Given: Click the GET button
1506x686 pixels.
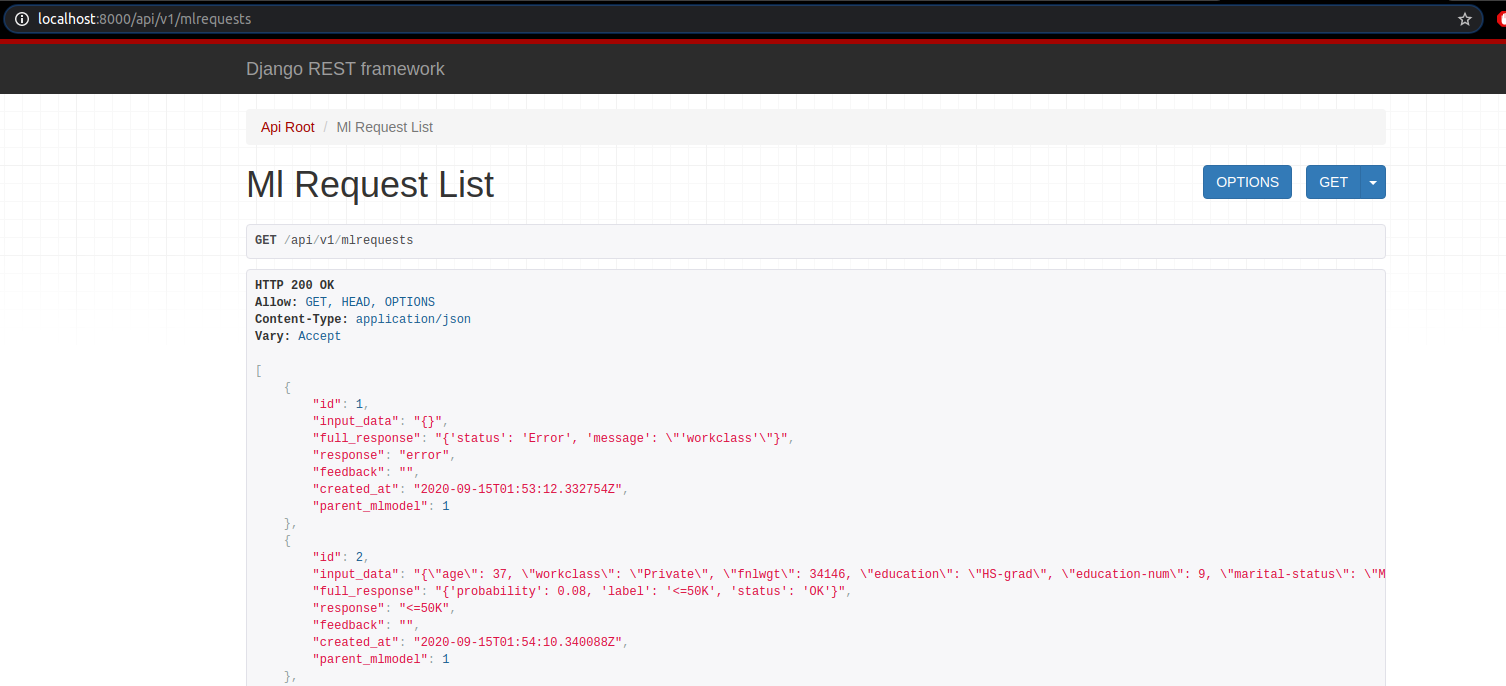Looking at the screenshot, I should [1333, 182].
